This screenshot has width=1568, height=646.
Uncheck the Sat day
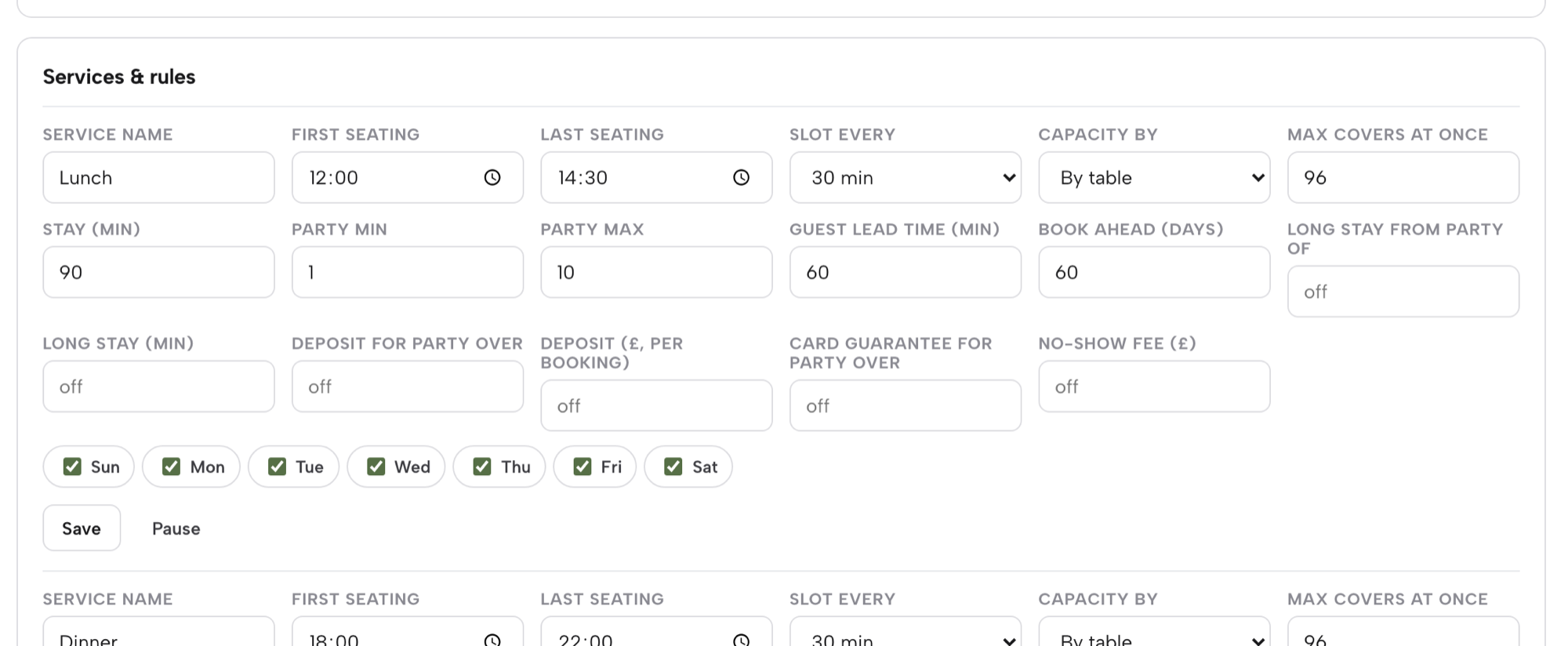click(673, 466)
